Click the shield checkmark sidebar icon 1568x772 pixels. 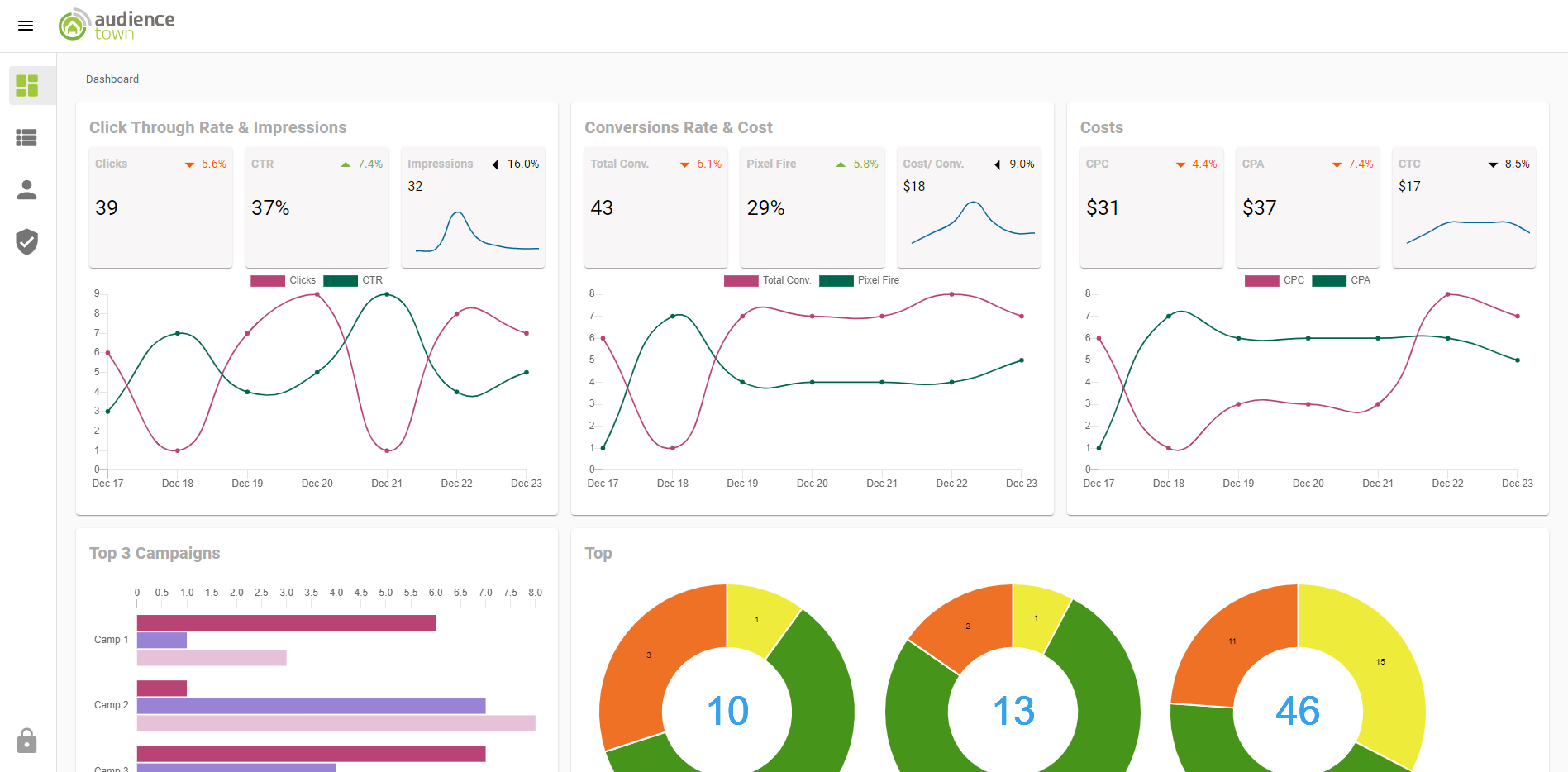pyautogui.click(x=27, y=242)
